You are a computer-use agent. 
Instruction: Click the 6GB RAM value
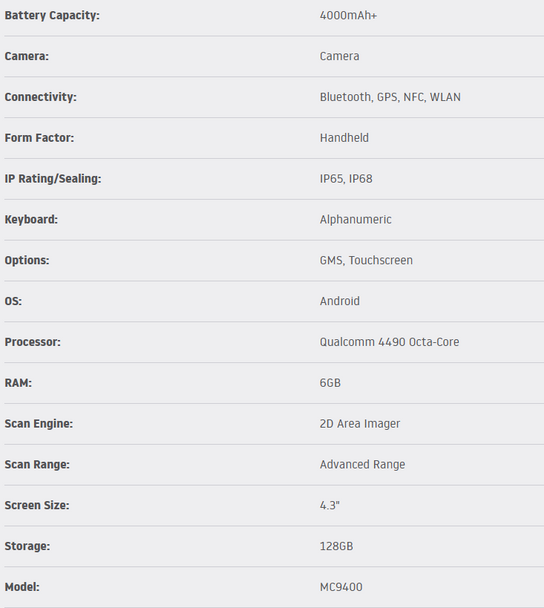click(330, 383)
